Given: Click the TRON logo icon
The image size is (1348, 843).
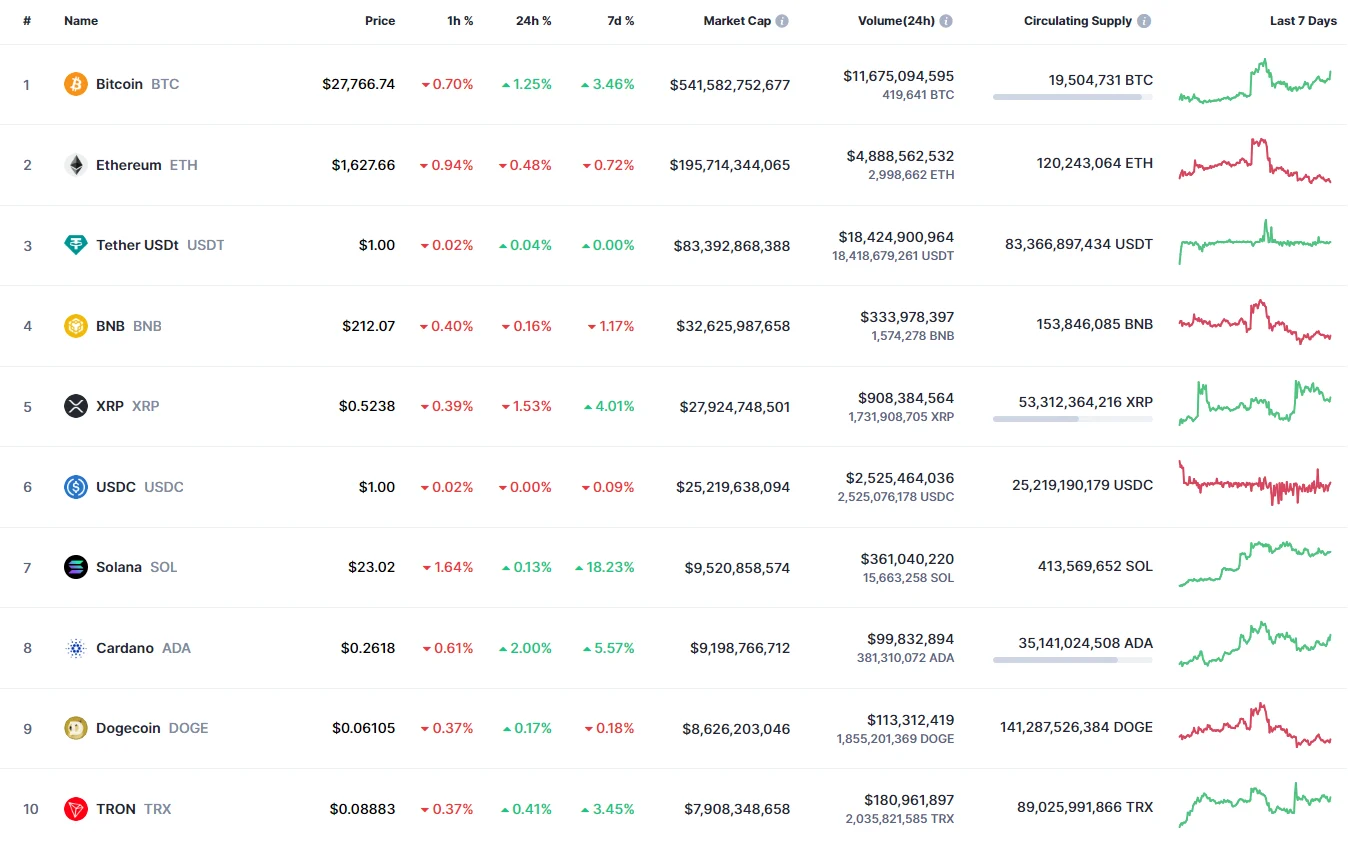Looking at the screenshot, I should click(76, 809).
